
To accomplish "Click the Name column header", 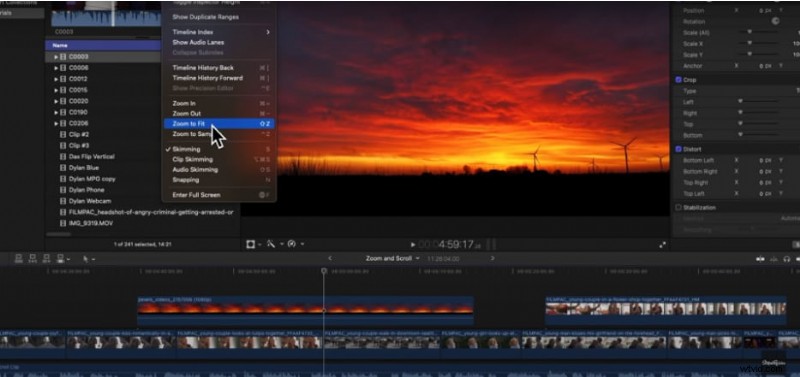I will [x=104, y=45].
